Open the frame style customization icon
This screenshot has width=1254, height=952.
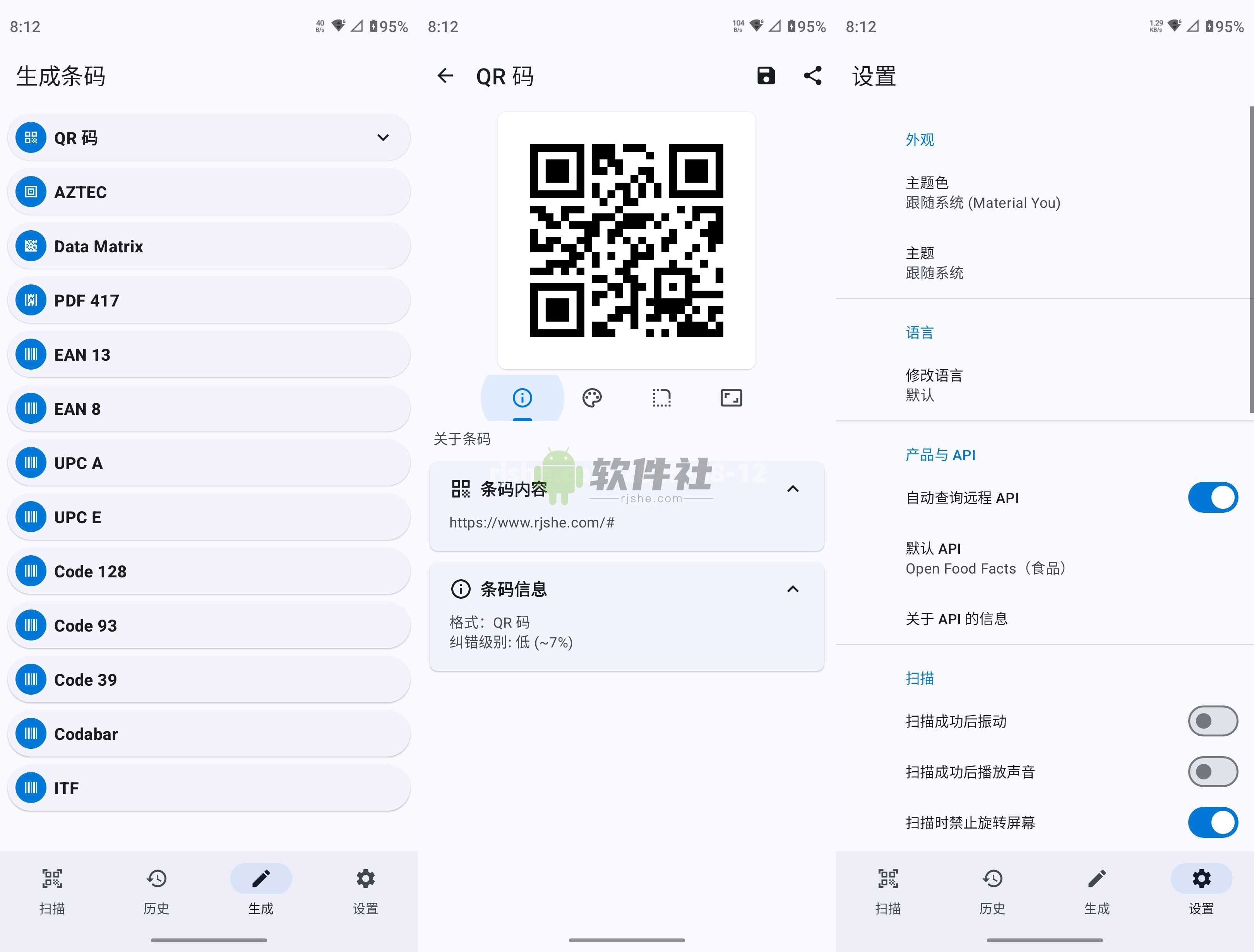661,397
